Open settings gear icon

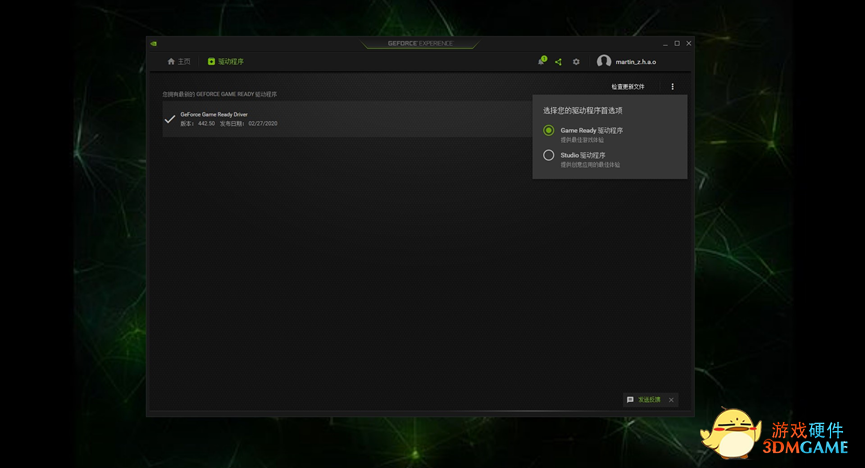click(x=576, y=62)
